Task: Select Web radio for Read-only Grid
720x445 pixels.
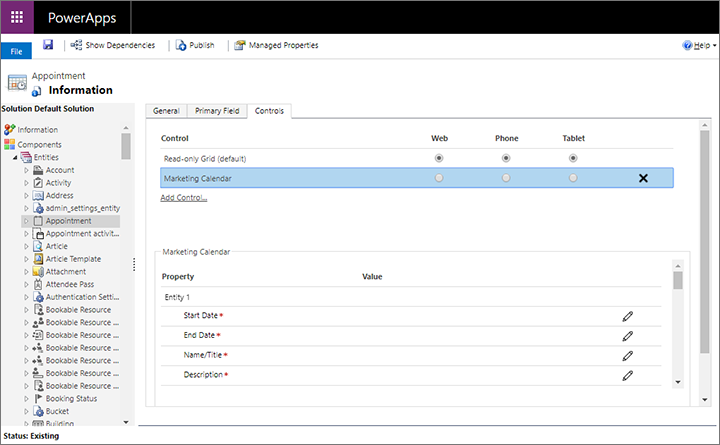Action: [x=439, y=158]
